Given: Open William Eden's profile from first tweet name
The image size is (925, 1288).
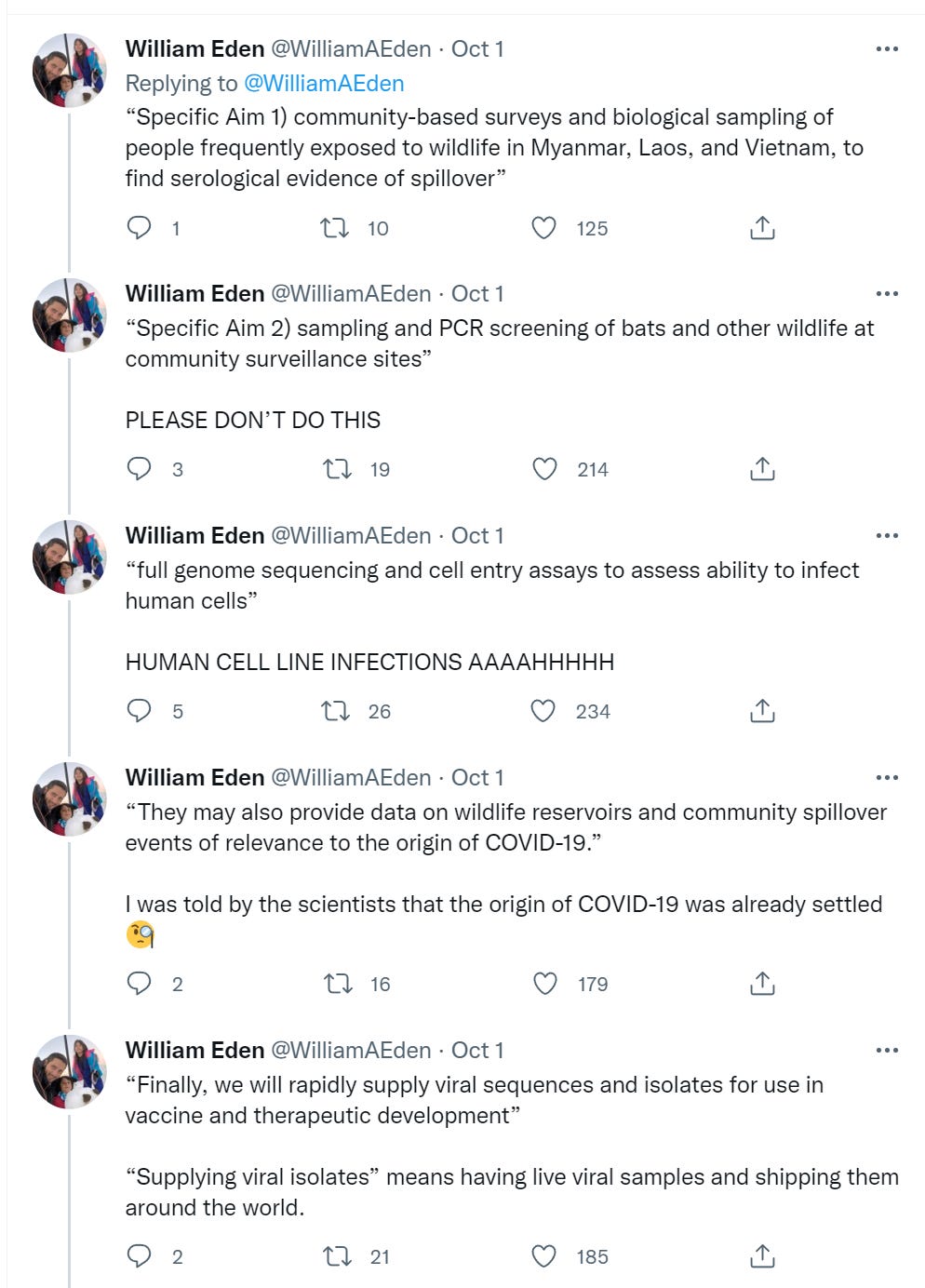Looking at the screenshot, I should (x=194, y=48).
